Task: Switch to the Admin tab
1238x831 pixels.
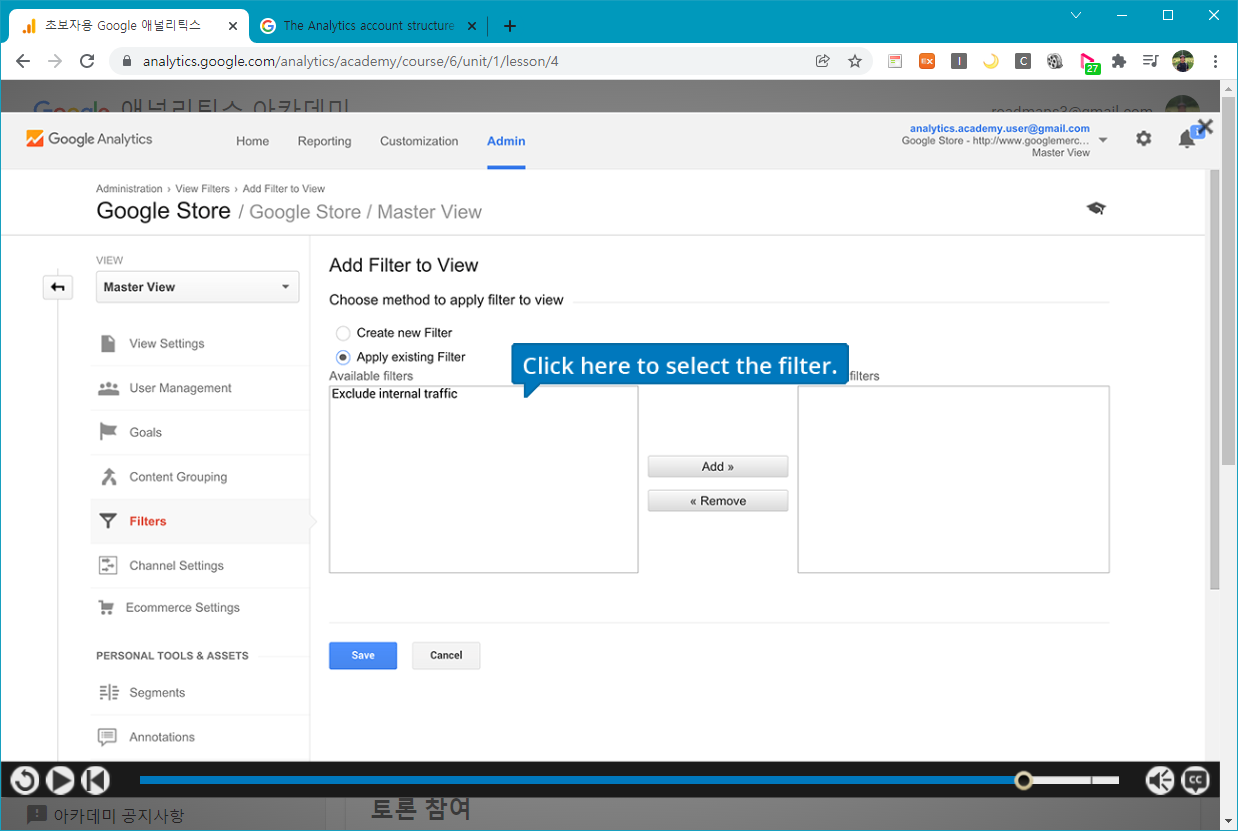Action: click(x=506, y=141)
